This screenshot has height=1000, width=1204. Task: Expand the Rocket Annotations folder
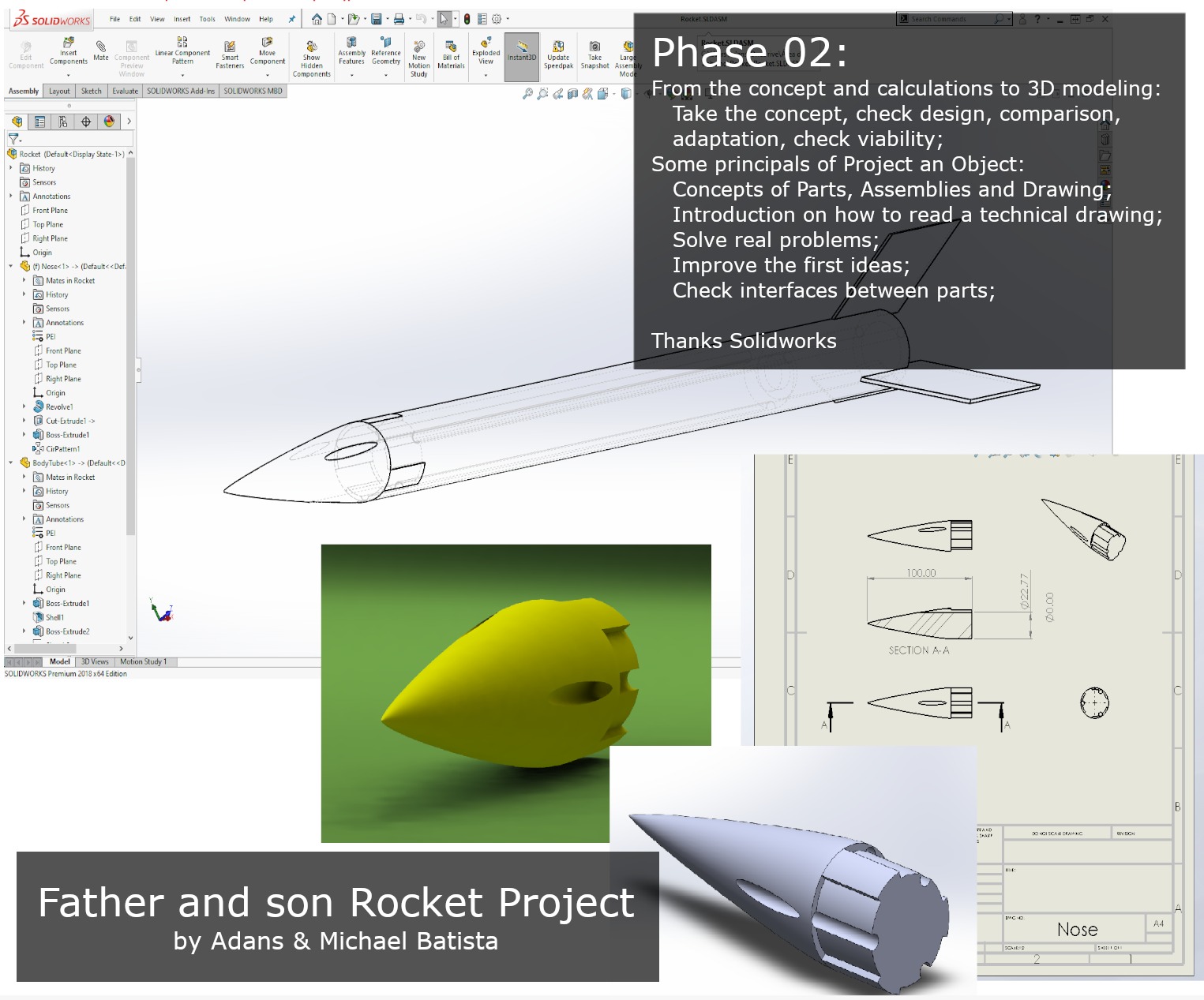point(11,196)
